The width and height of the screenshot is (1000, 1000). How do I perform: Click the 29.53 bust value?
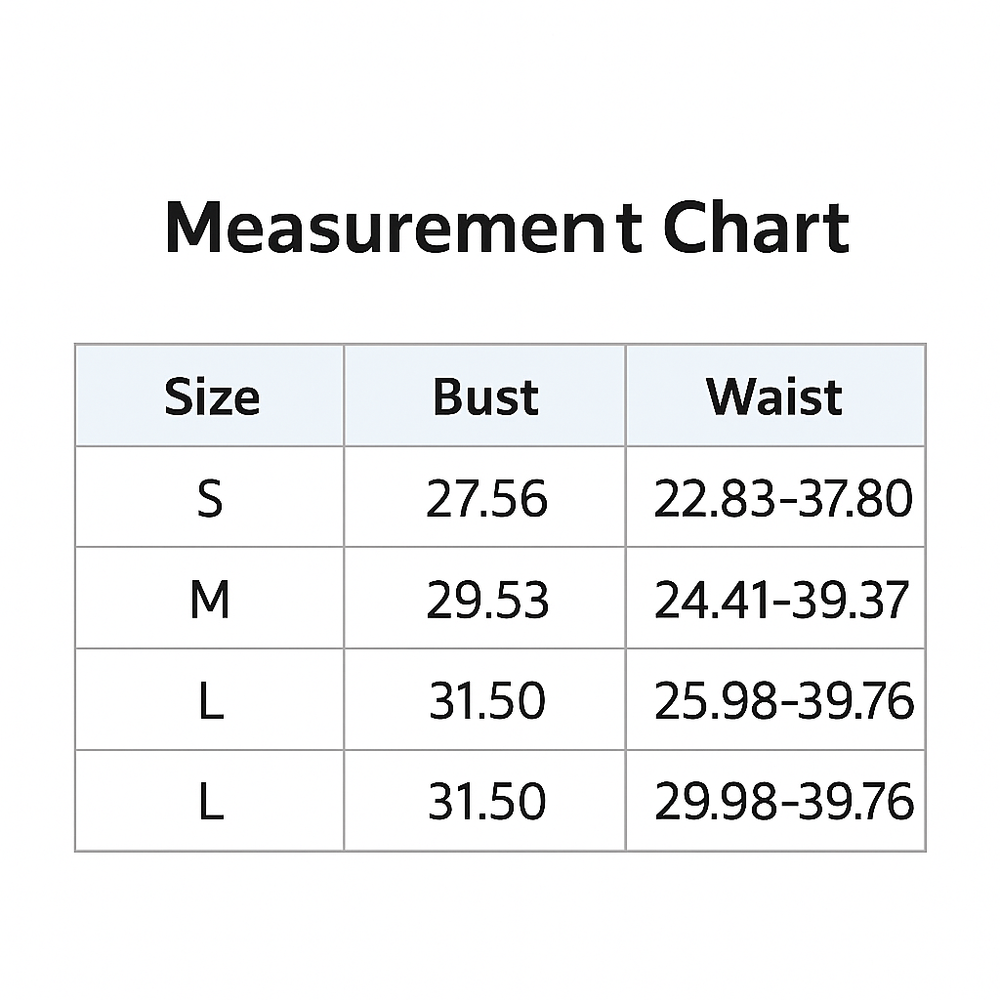point(487,600)
